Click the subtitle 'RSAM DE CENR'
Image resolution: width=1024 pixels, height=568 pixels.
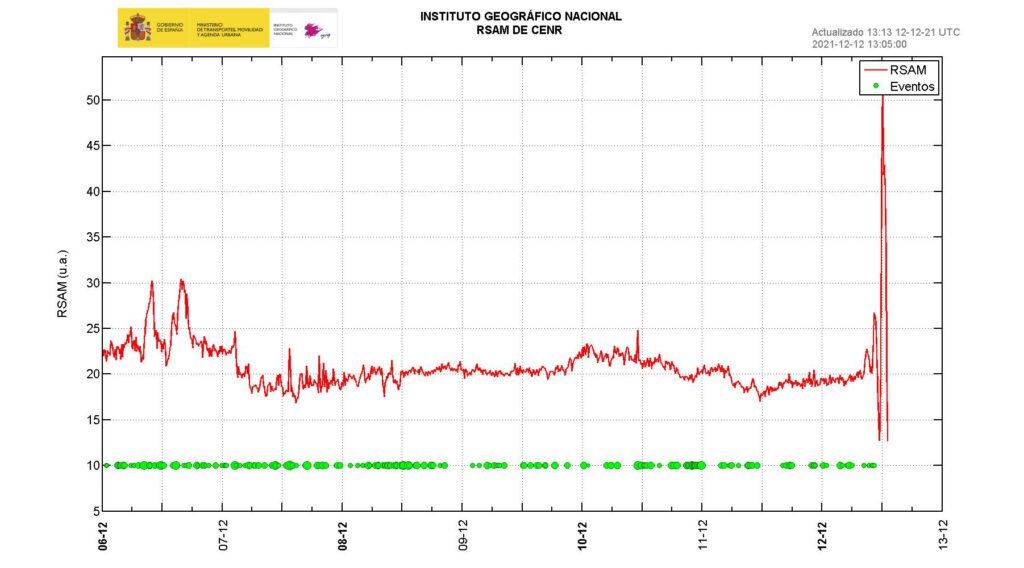519,30
